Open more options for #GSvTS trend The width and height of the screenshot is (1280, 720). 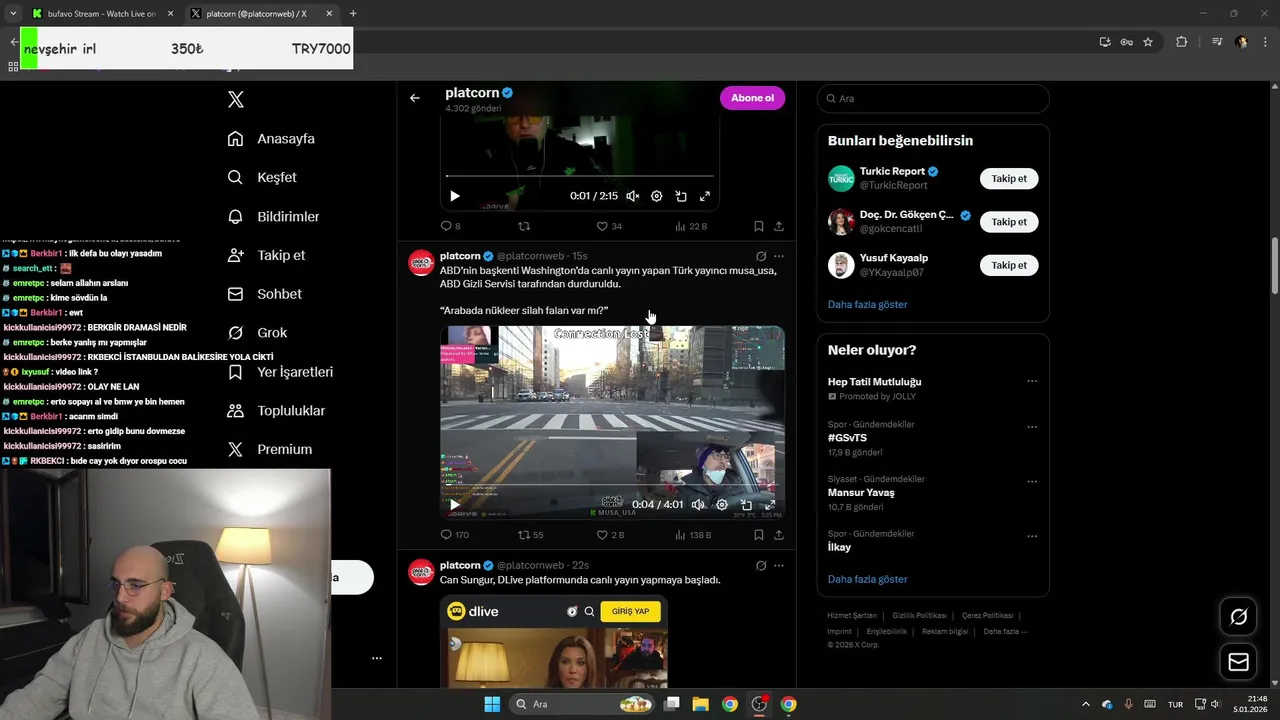pyautogui.click(x=1032, y=427)
